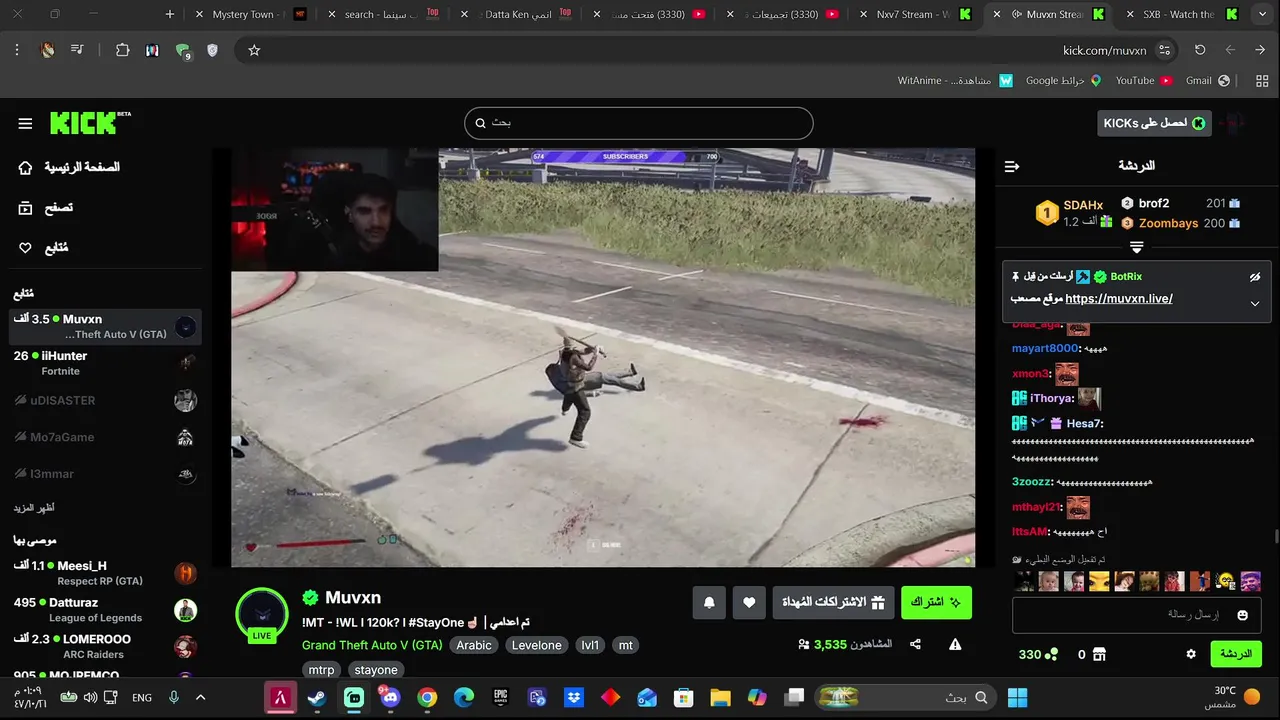This screenshot has height=720, width=1280.
Task: Share the stream via the share icon
Action: coord(915,645)
